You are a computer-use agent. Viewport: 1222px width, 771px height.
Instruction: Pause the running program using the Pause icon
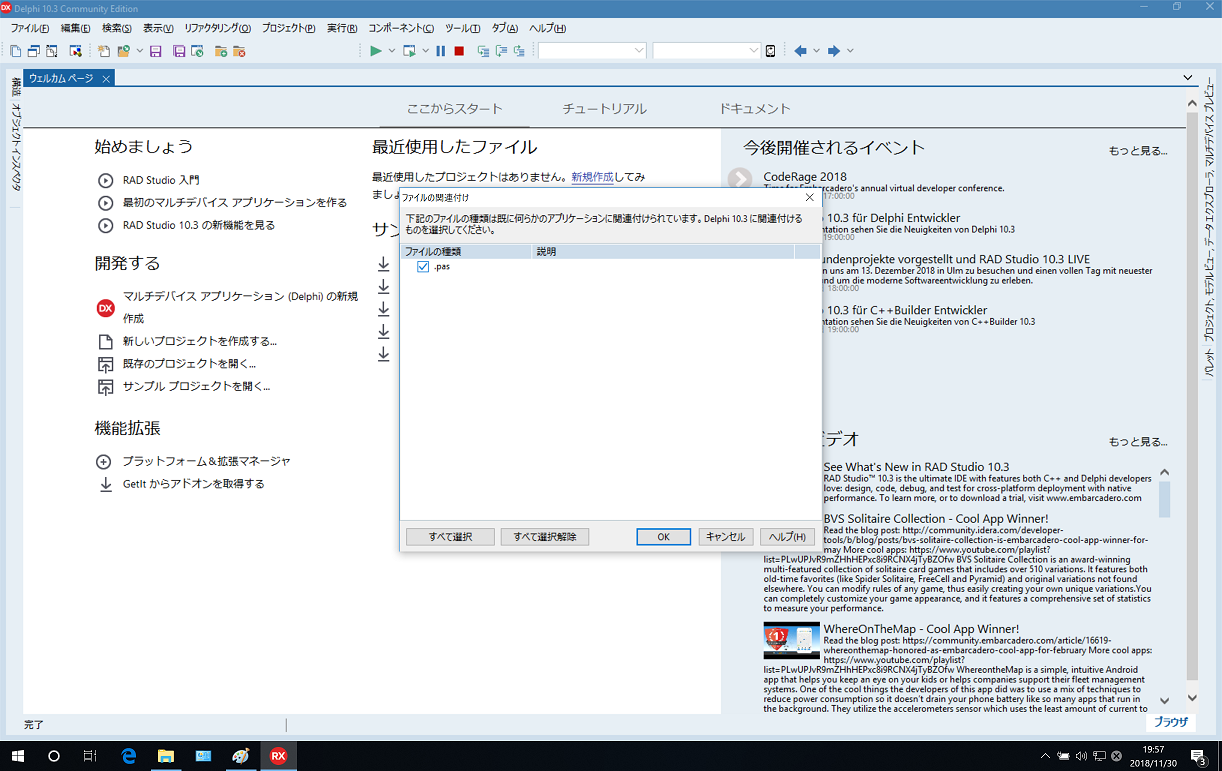(x=440, y=50)
